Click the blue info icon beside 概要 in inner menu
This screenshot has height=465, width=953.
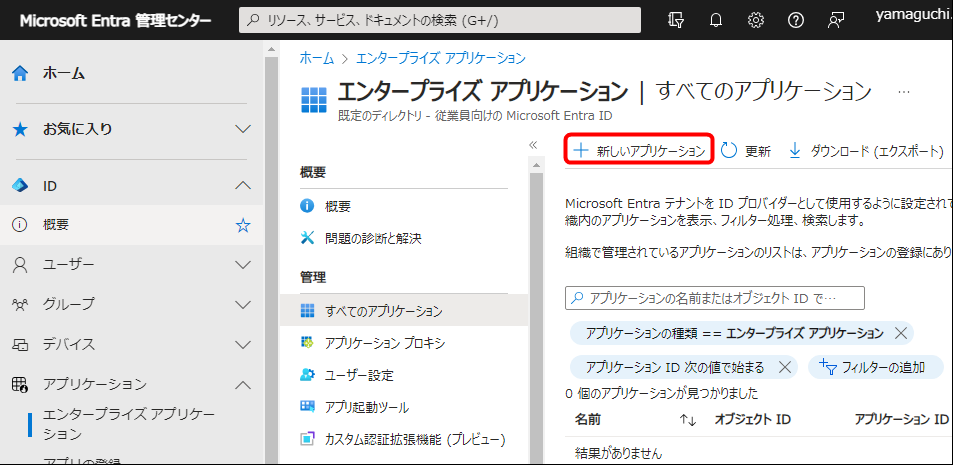[x=308, y=206]
